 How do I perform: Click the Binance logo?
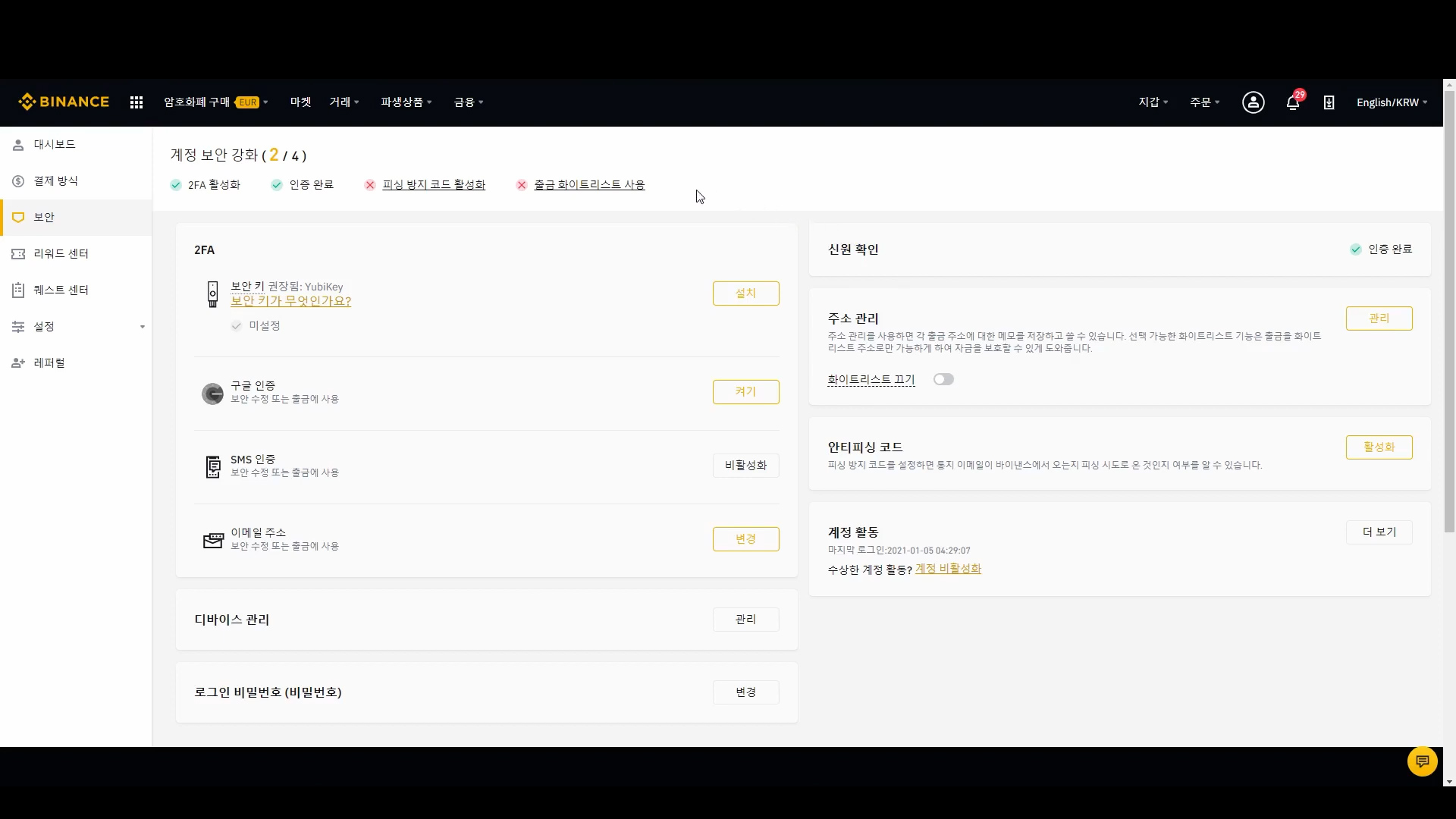coord(64,102)
